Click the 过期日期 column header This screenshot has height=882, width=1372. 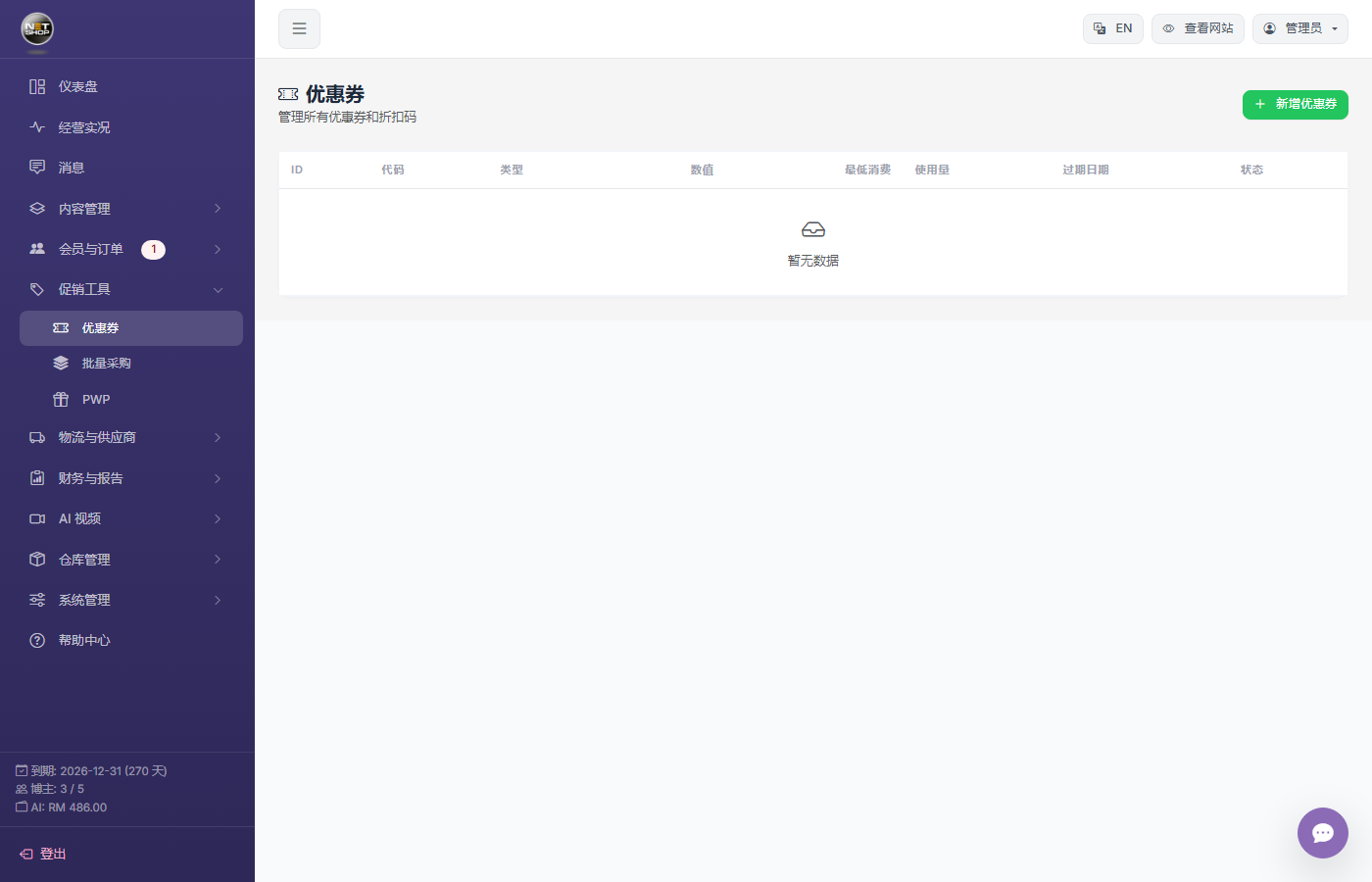pyautogui.click(x=1086, y=170)
